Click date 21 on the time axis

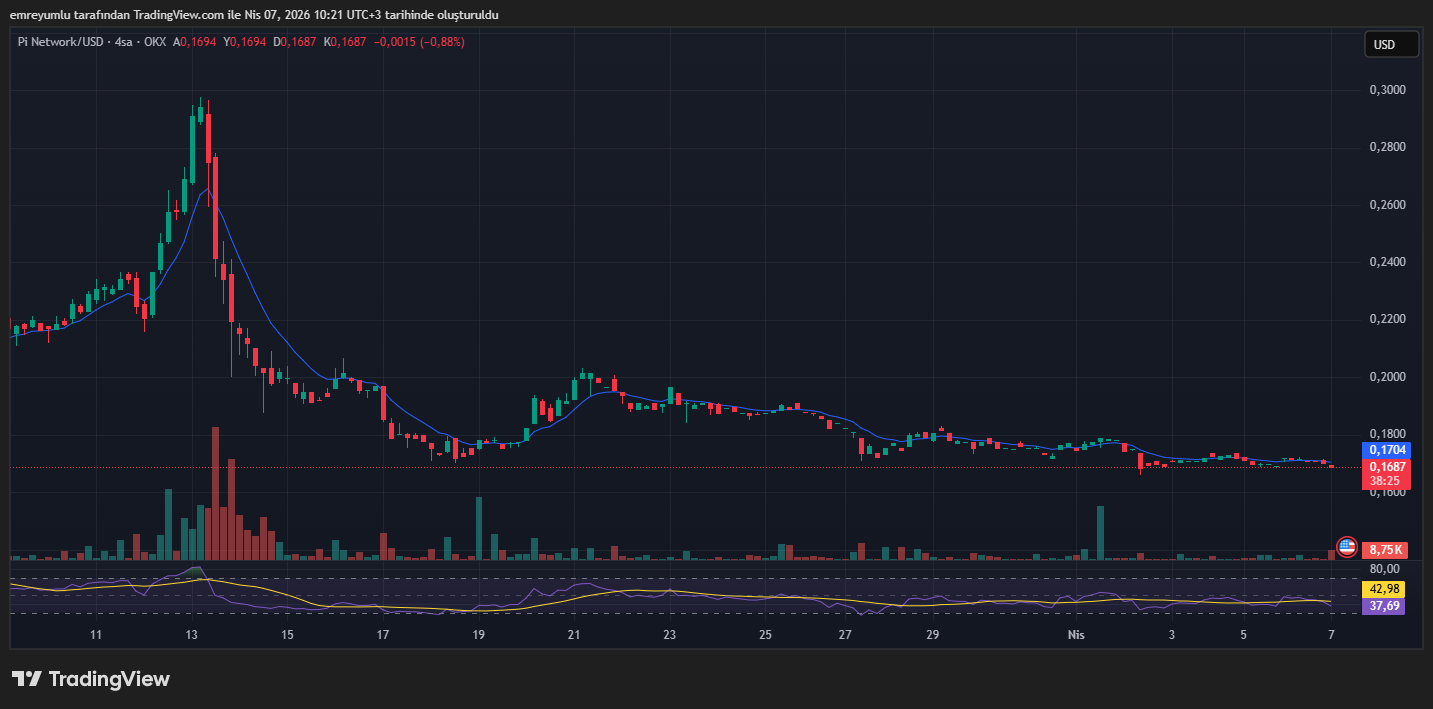pyautogui.click(x=574, y=635)
